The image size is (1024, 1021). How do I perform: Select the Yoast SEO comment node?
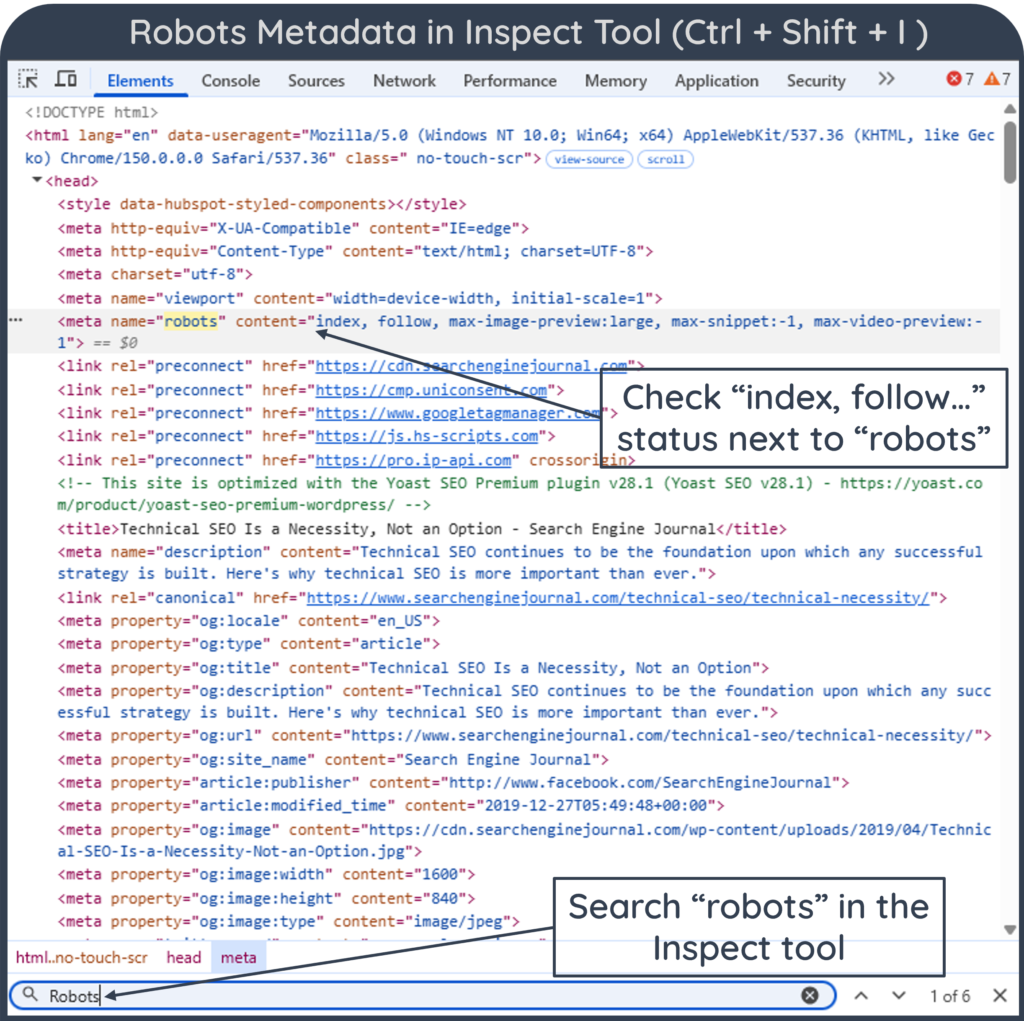(x=520, y=494)
